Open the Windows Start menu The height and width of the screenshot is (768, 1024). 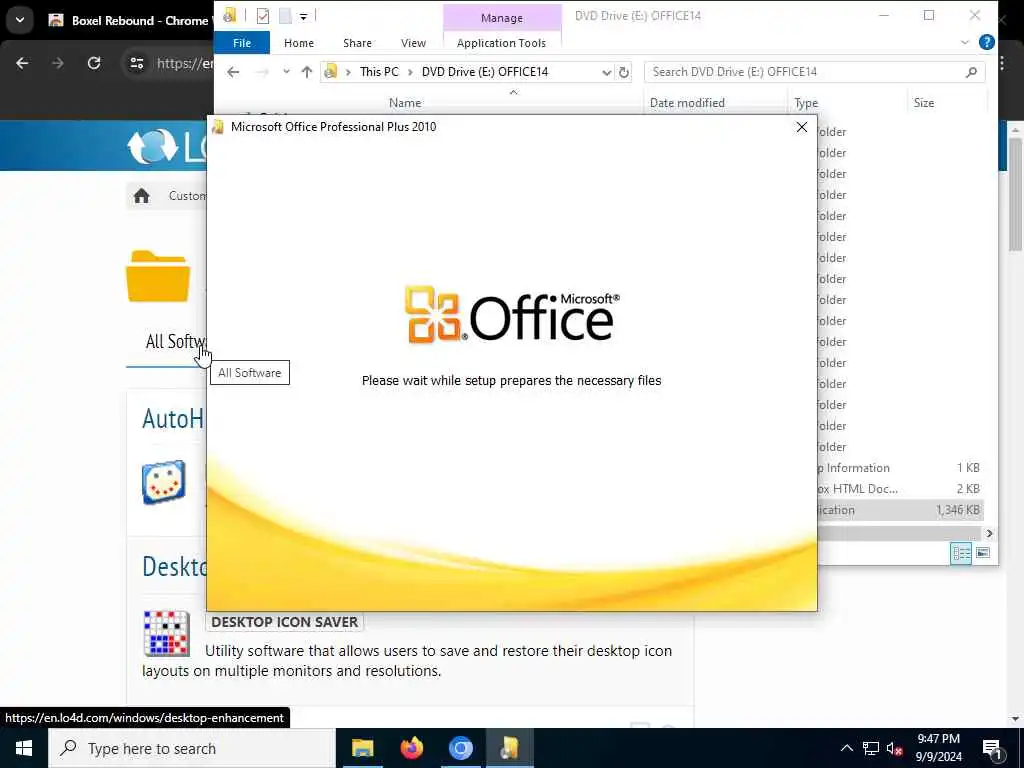coord(24,748)
